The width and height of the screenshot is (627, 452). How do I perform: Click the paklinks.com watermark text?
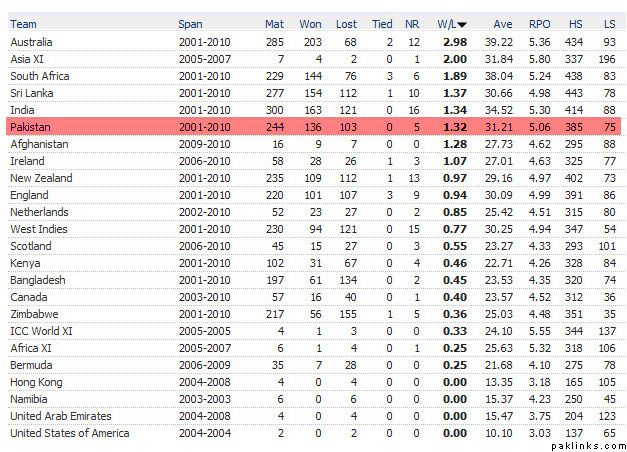(588, 444)
